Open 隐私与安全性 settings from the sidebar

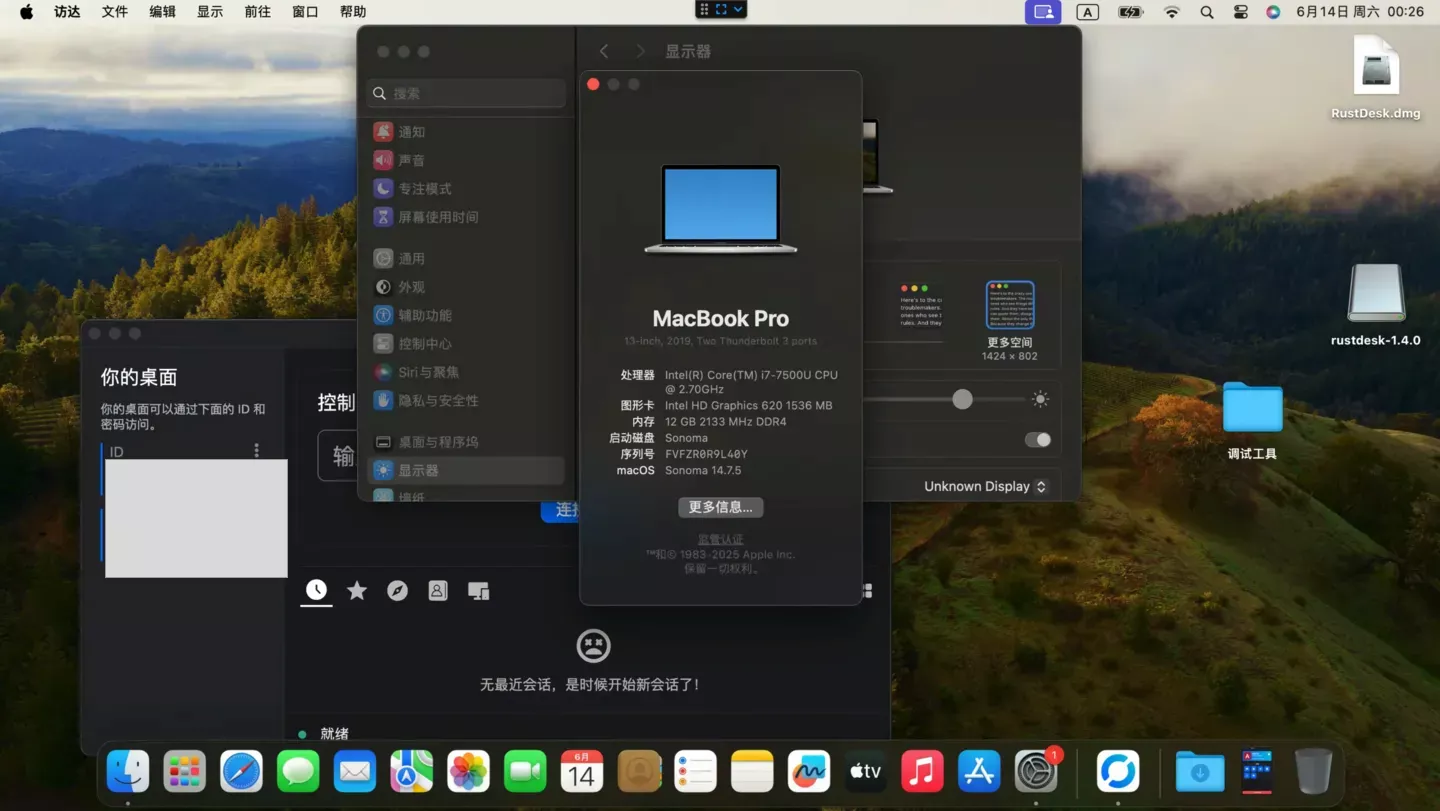(x=432, y=400)
